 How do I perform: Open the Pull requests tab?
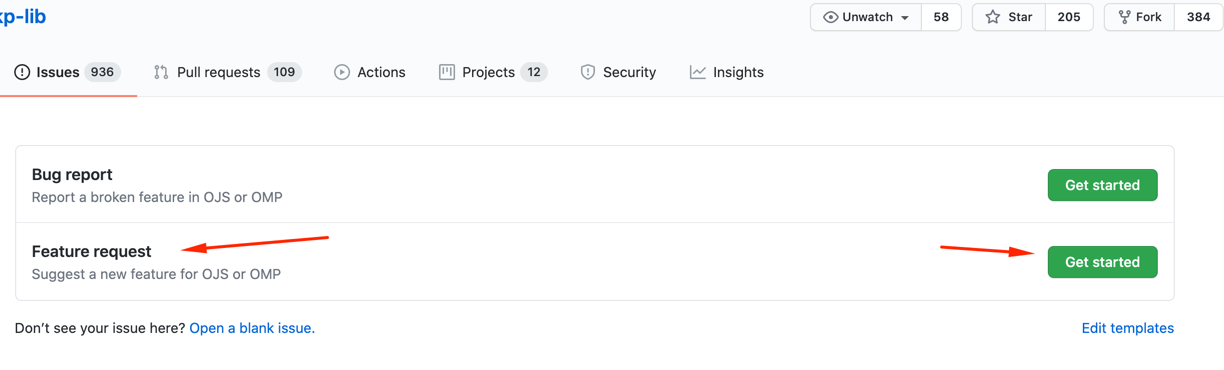pos(228,72)
